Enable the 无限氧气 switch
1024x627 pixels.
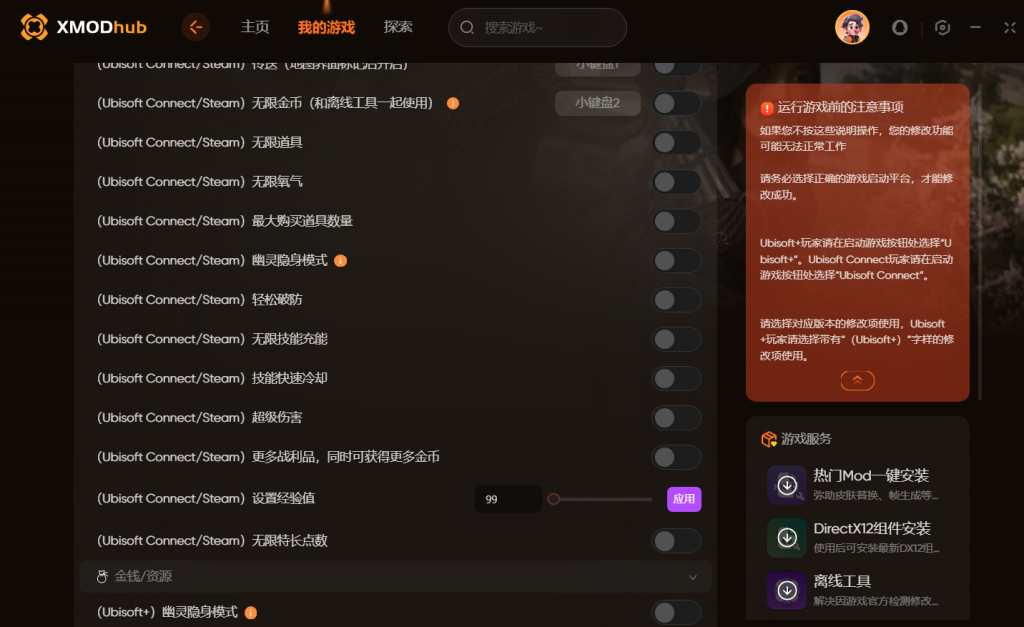coord(676,182)
